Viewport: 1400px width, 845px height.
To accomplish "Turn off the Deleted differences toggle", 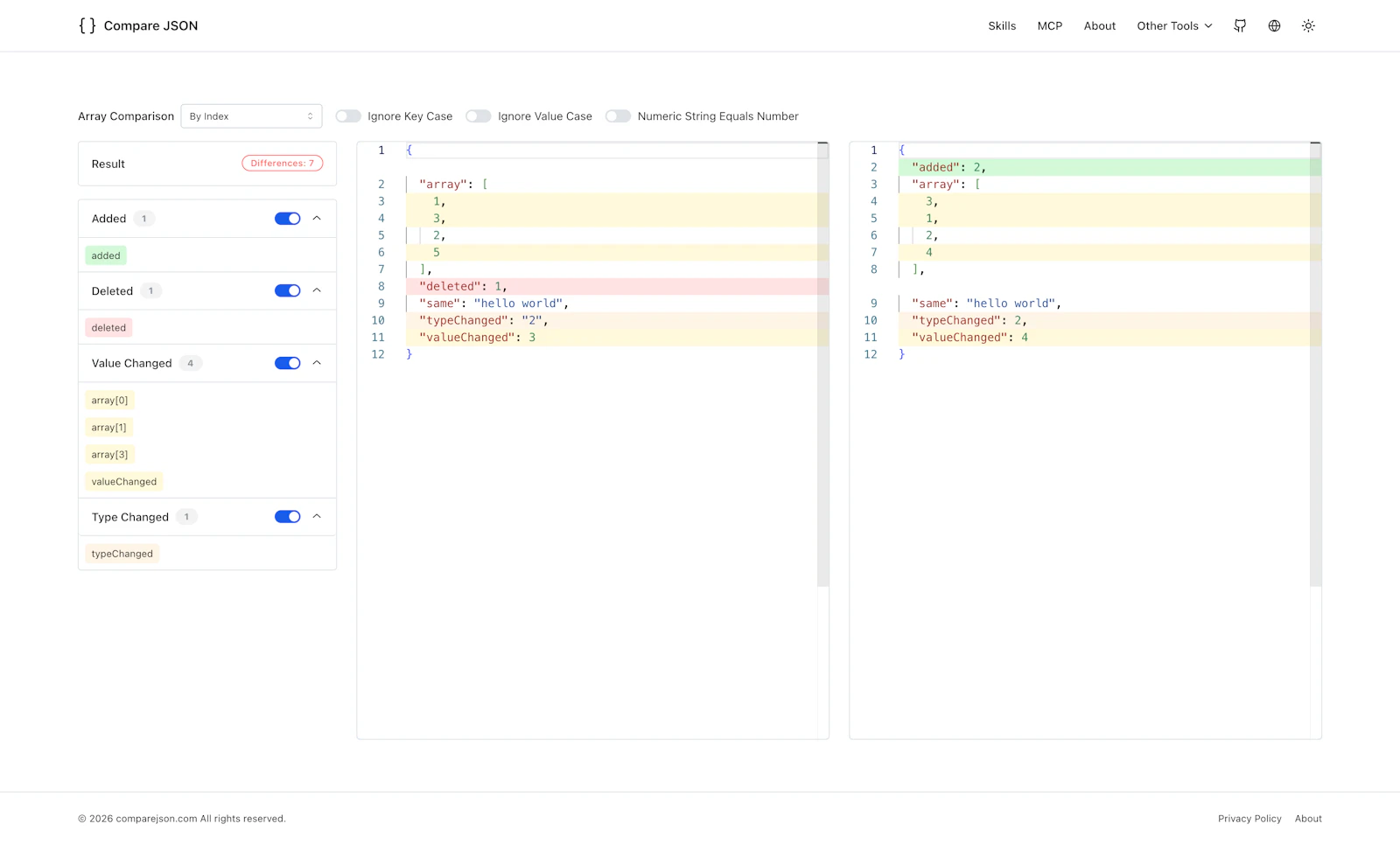I will coord(287,291).
